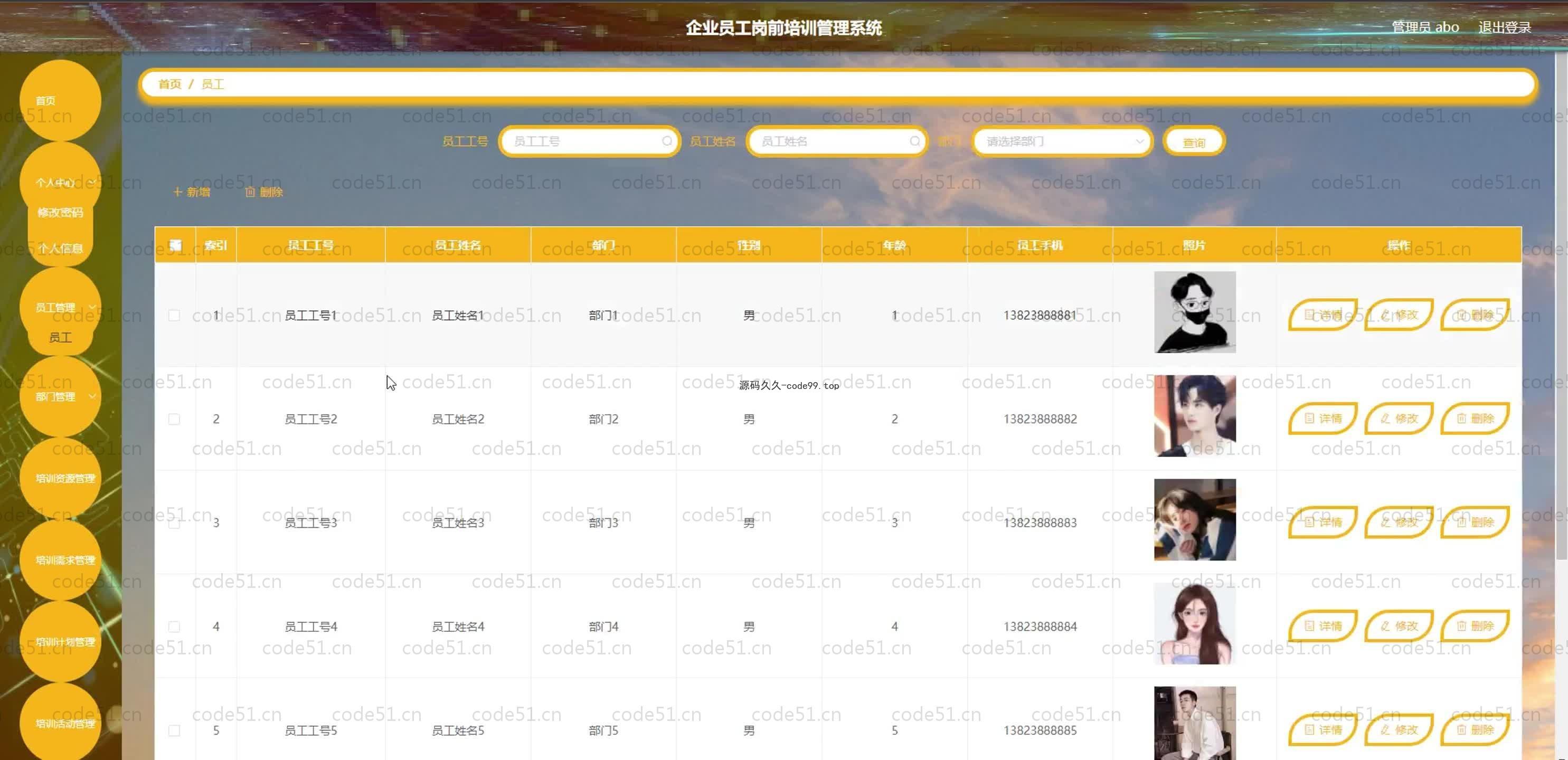Toggle the select-all checkbox in table header
The height and width of the screenshot is (760, 1568).
tap(175, 245)
